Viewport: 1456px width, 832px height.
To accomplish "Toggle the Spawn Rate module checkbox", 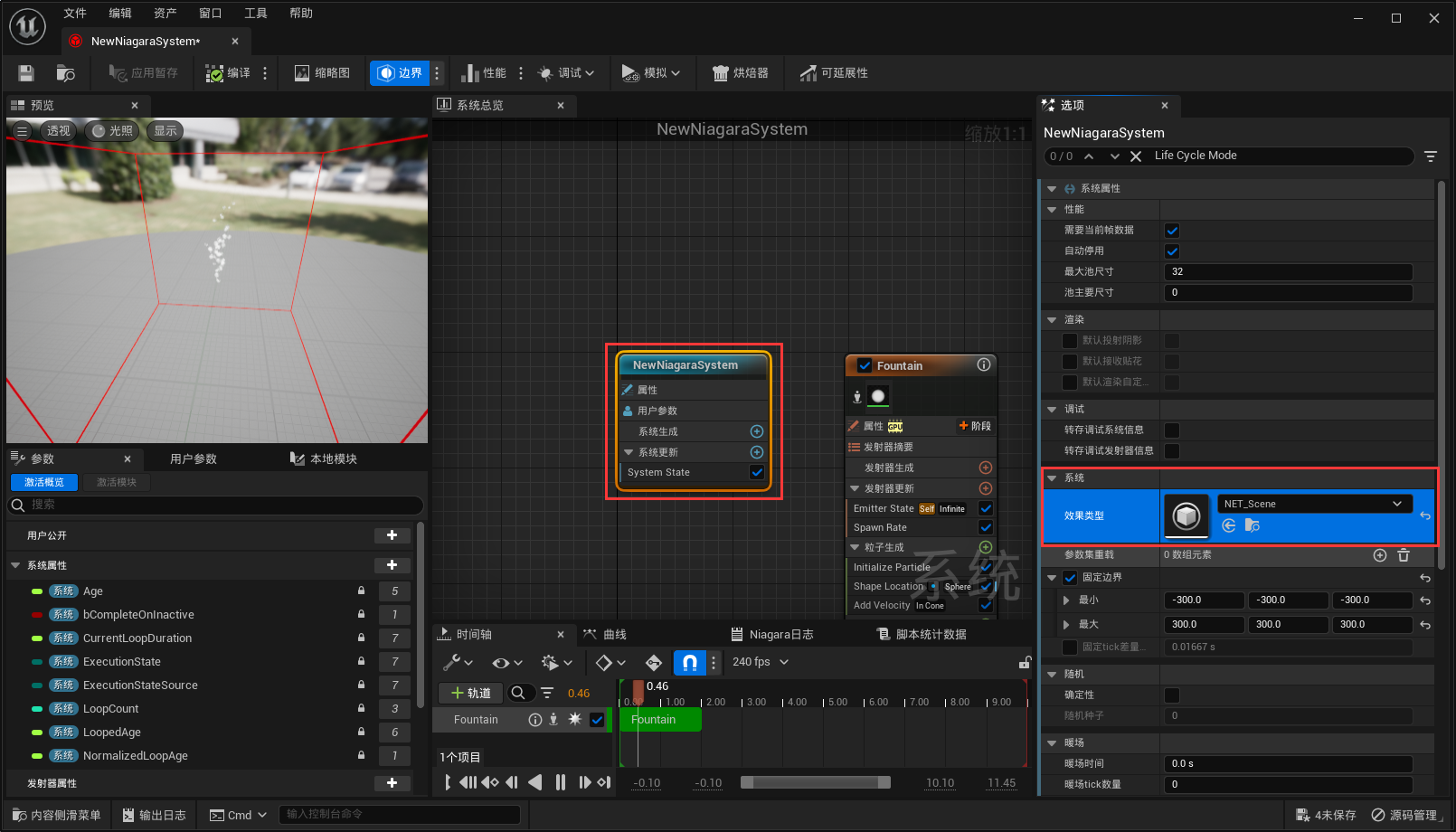I will [986, 527].
